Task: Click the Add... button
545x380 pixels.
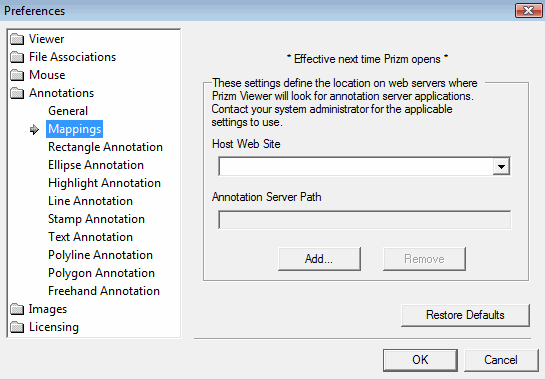Action: (x=319, y=259)
